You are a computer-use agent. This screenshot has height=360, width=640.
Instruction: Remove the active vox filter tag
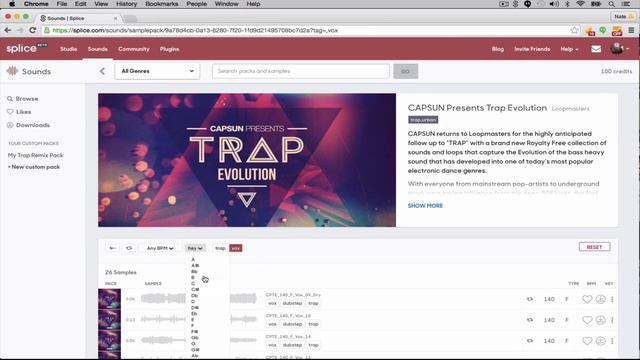[236, 248]
